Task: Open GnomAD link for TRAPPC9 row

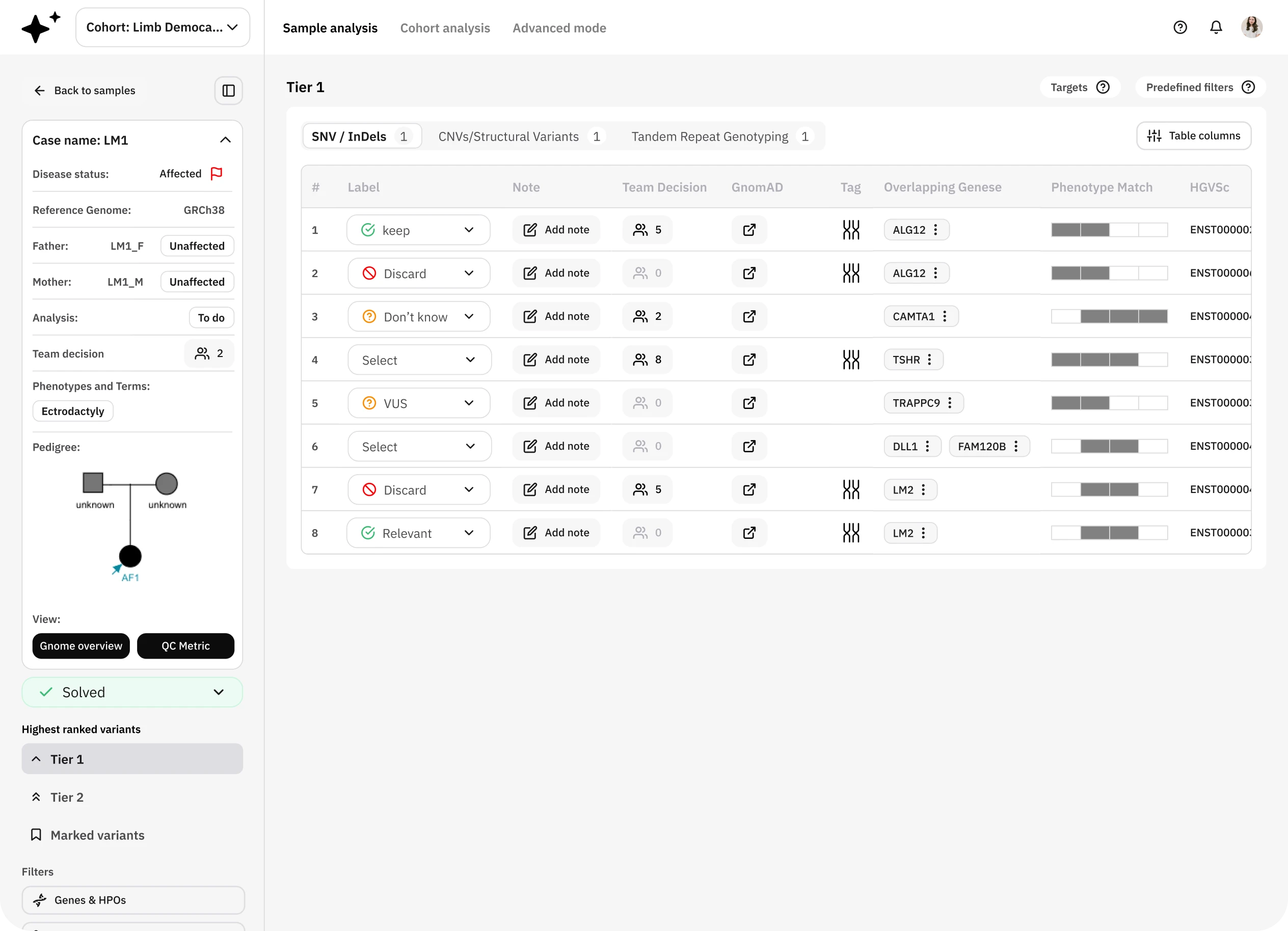Action: [749, 402]
